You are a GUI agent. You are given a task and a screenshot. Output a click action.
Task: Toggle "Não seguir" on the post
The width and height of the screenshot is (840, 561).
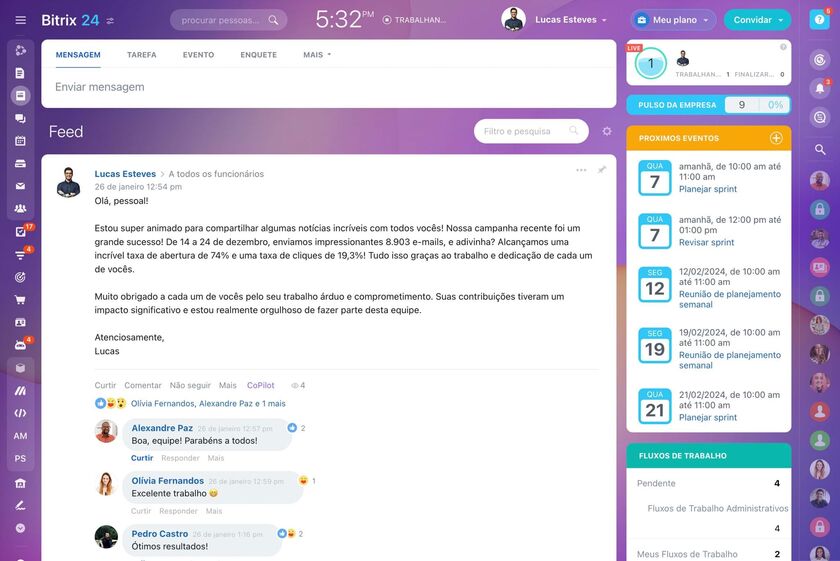coord(190,385)
